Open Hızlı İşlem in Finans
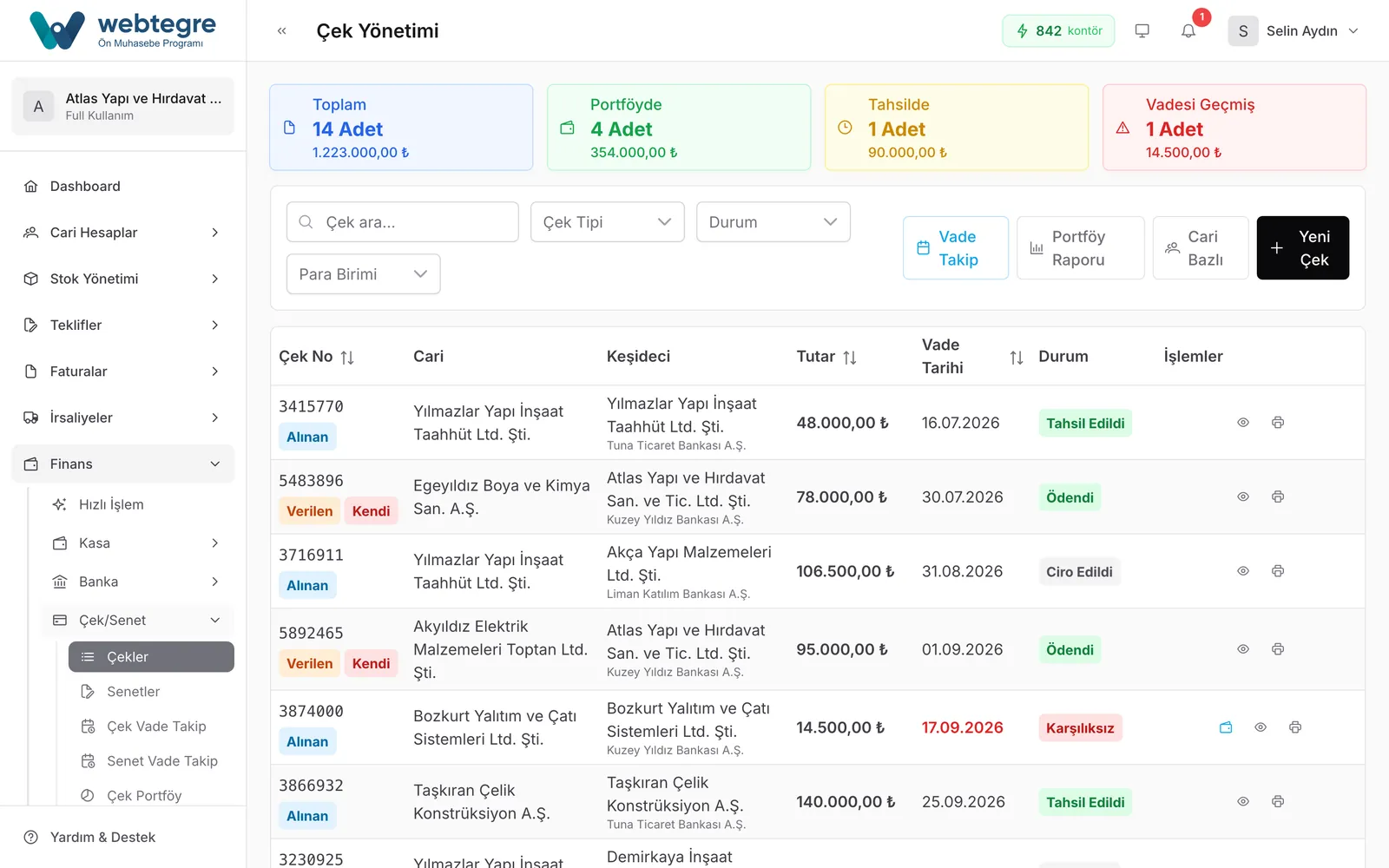This screenshot has width=1389, height=868. coord(138,504)
